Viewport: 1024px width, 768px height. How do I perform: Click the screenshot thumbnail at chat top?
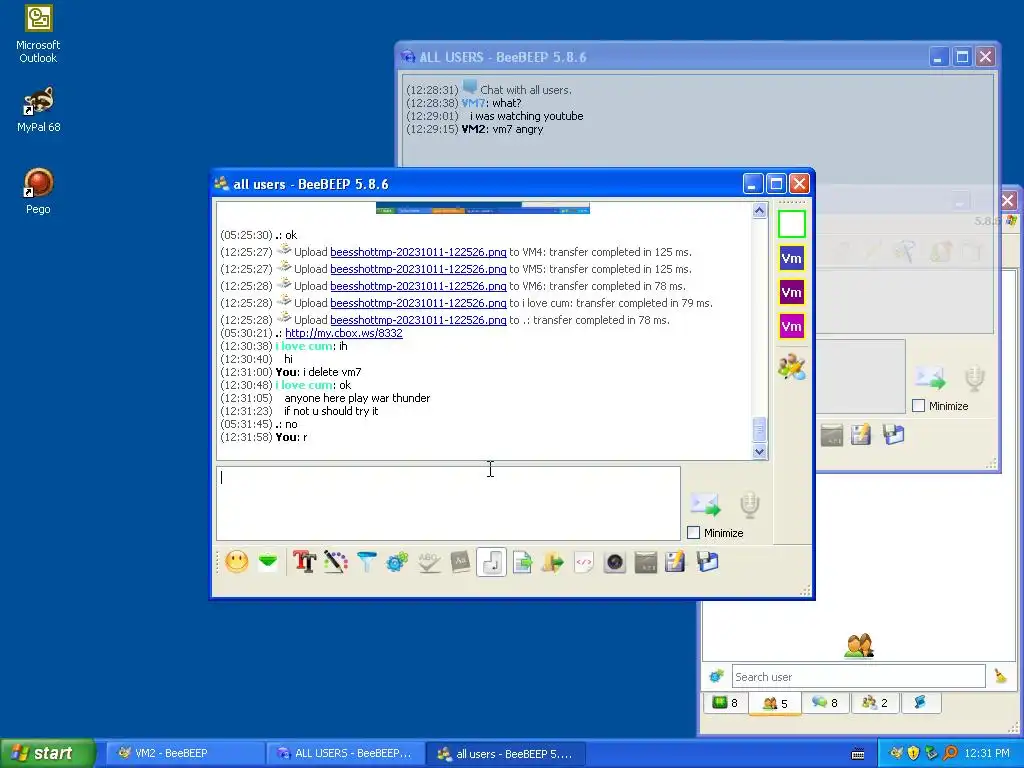click(x=483, y=208)
